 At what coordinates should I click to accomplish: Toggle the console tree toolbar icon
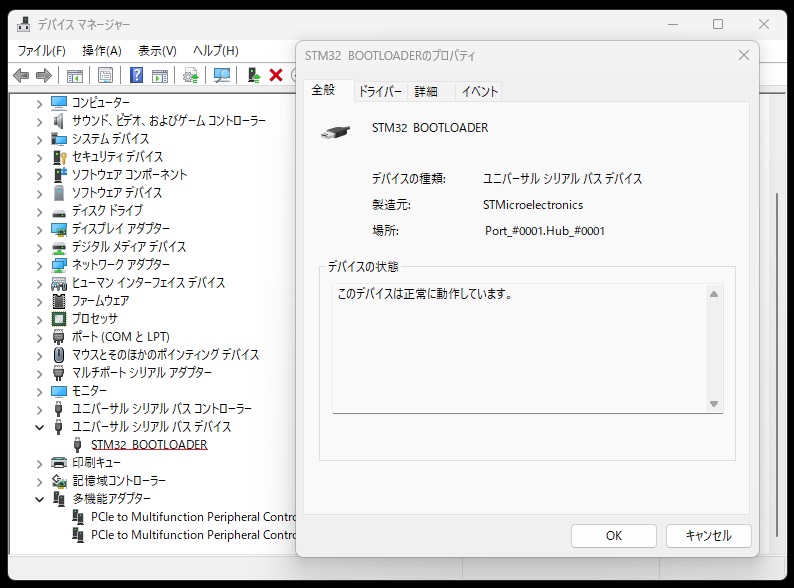[75, 76]
